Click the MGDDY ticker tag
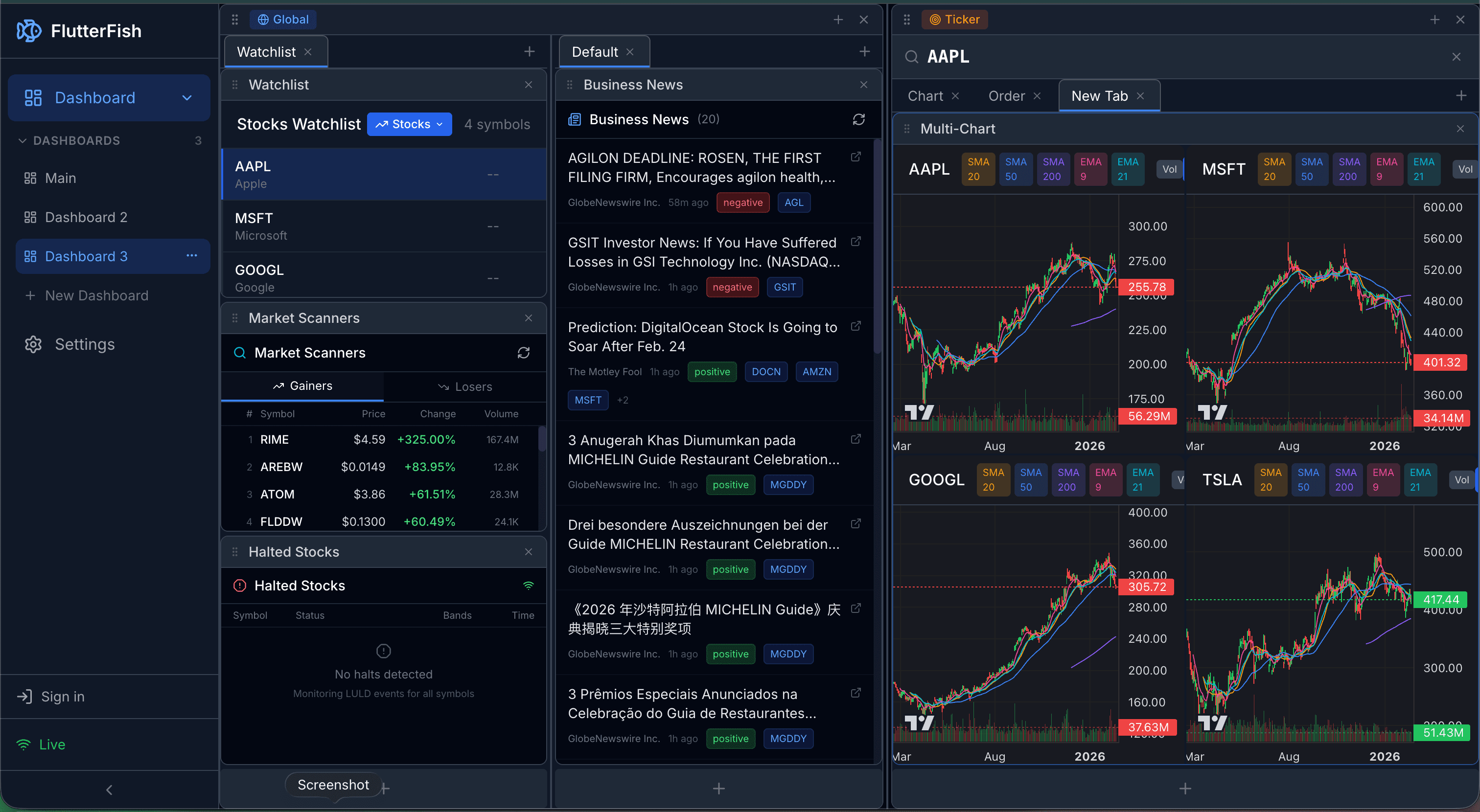 tap(787, 485)
